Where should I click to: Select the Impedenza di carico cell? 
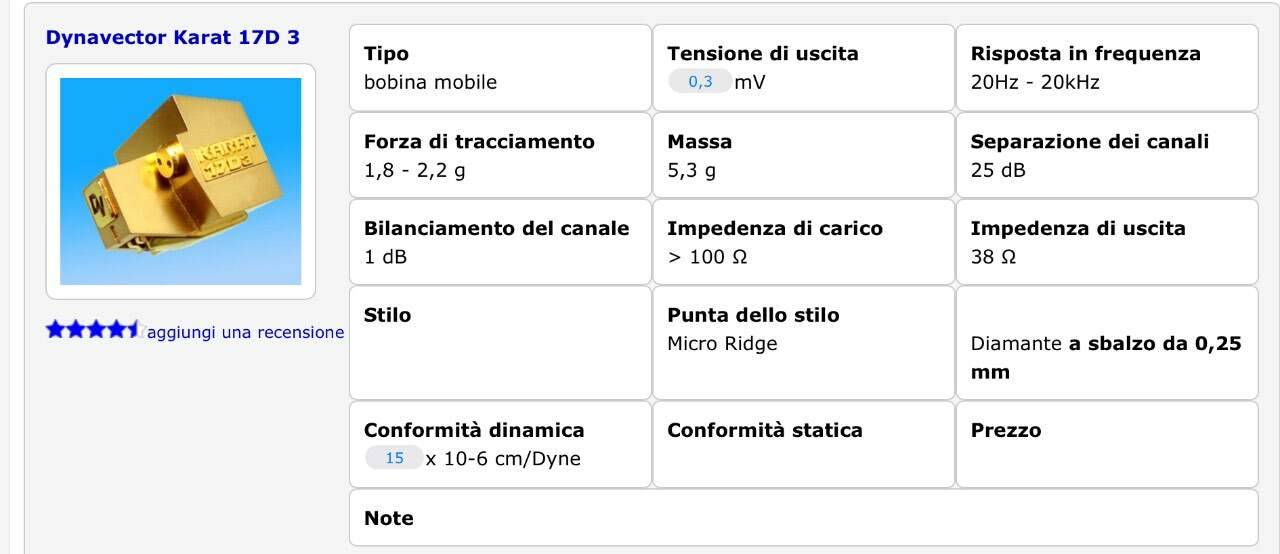click(804, 242)
